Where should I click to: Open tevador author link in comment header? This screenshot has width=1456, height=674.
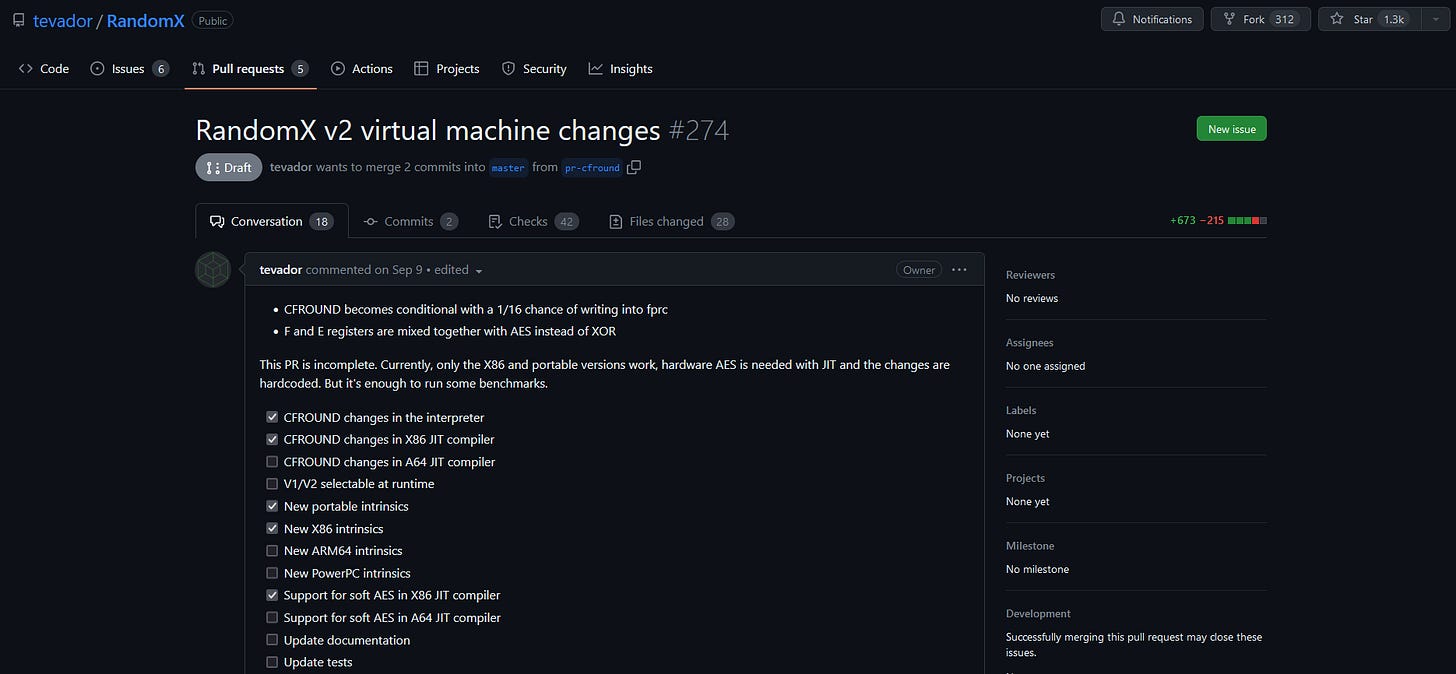coord(281,270)
